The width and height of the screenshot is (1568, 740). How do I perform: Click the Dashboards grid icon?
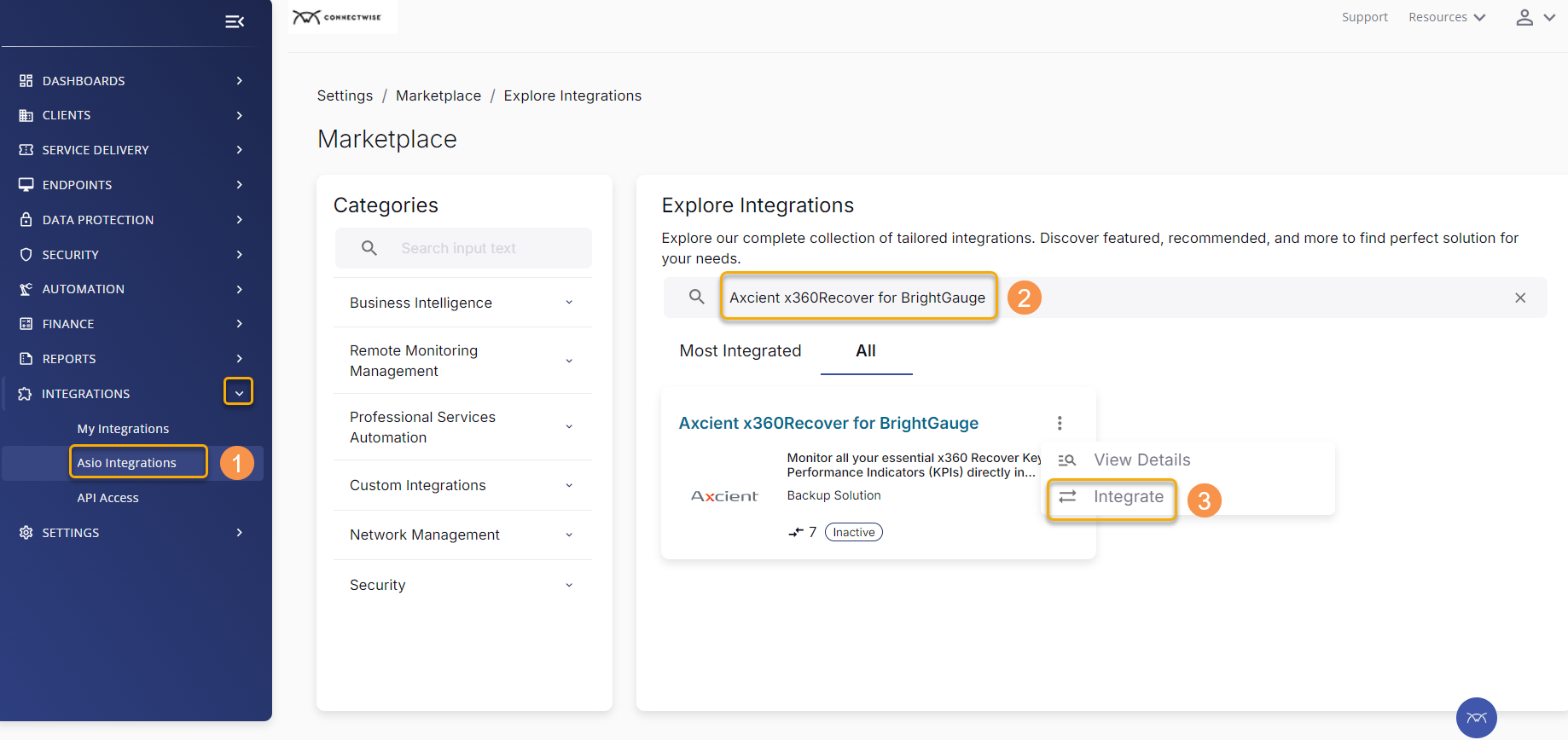[26, 80]
